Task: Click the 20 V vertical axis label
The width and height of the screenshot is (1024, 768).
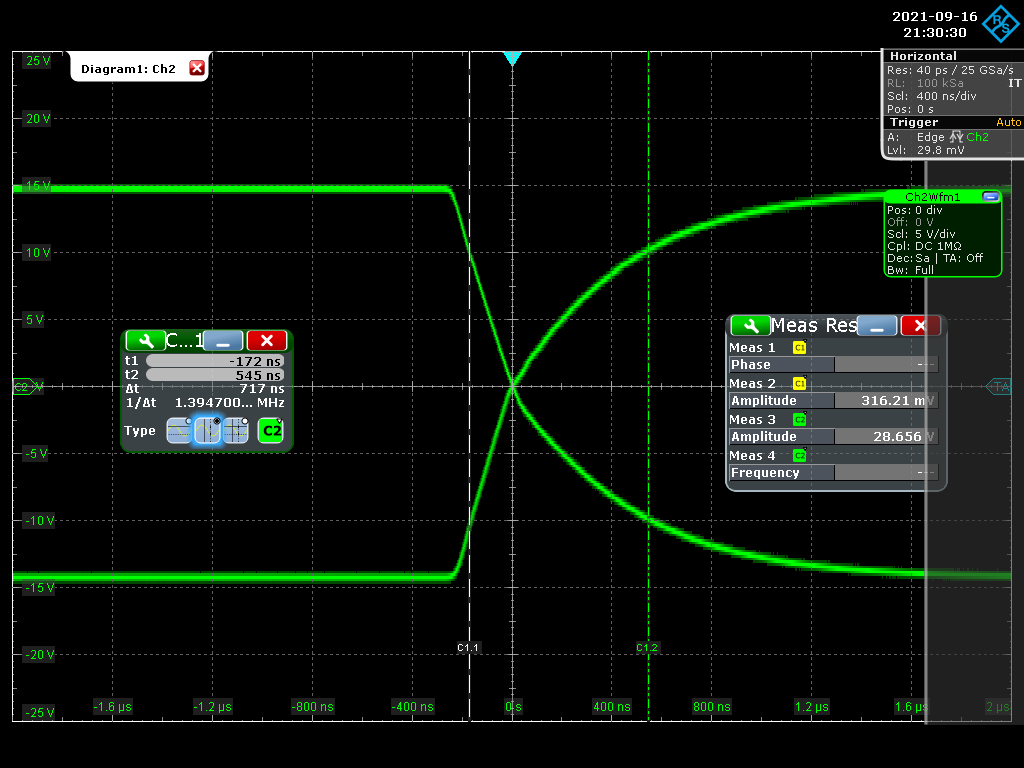Action: [38, 119]
